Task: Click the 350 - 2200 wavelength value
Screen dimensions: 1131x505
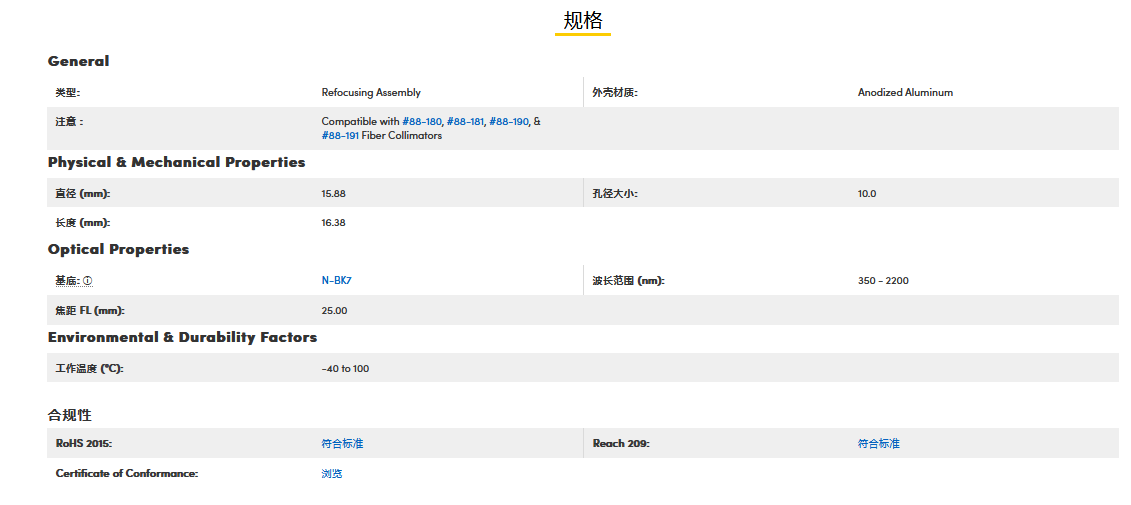Action: (x=883, y=281)
